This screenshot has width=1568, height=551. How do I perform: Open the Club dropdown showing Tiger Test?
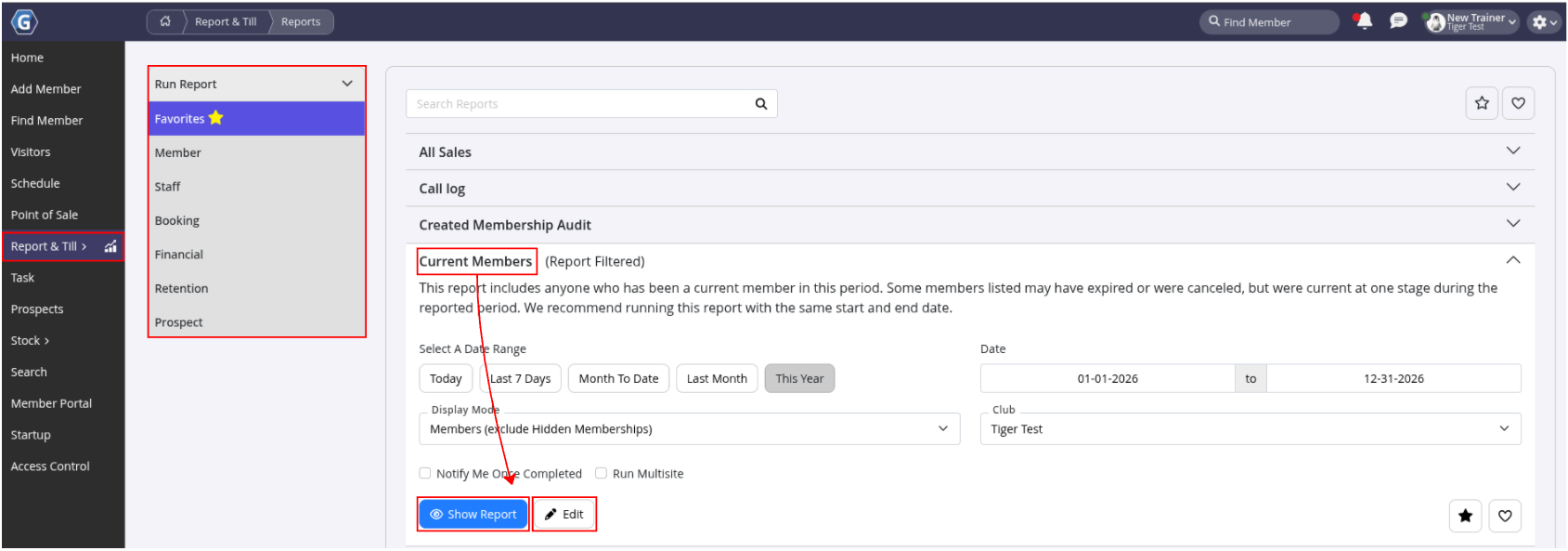[x=1251, y=429]
